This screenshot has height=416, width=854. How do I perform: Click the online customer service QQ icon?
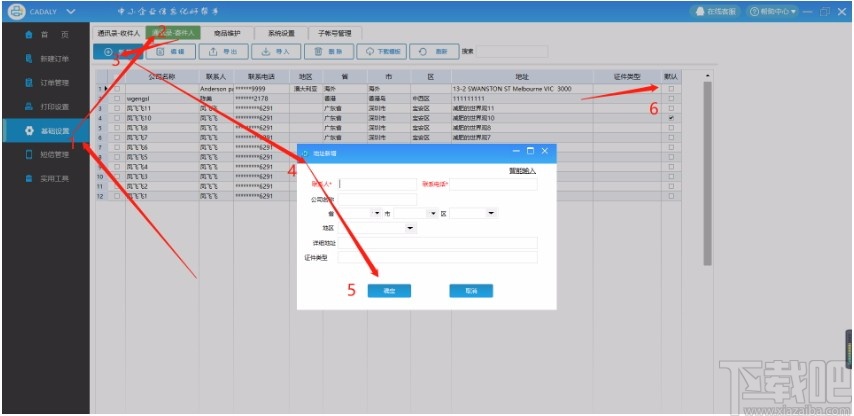click(700, 11)
